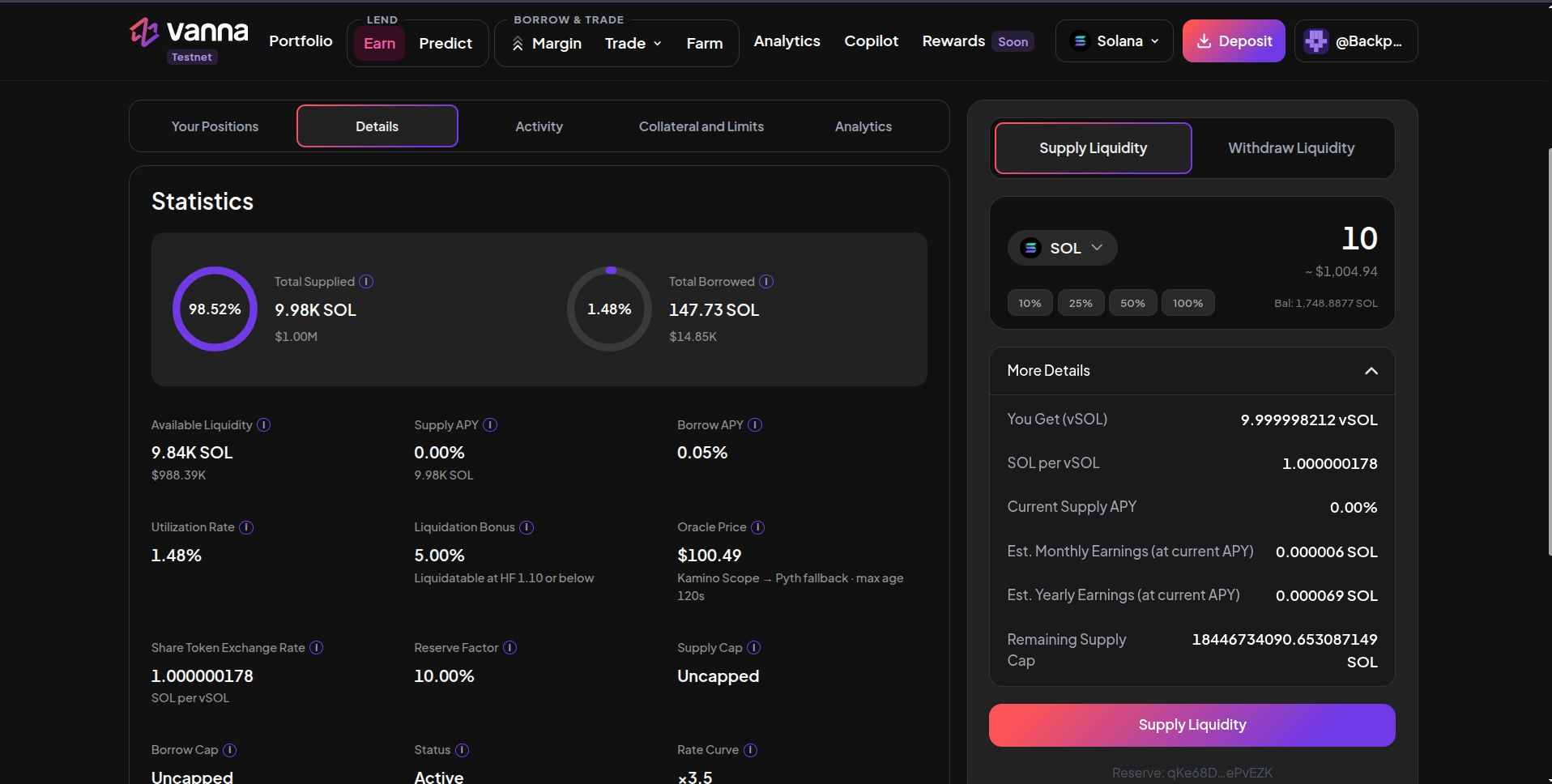Select the Details tab
This screenshot has height=784, width=1552.
pyautogui.click(x=377, y=126)
